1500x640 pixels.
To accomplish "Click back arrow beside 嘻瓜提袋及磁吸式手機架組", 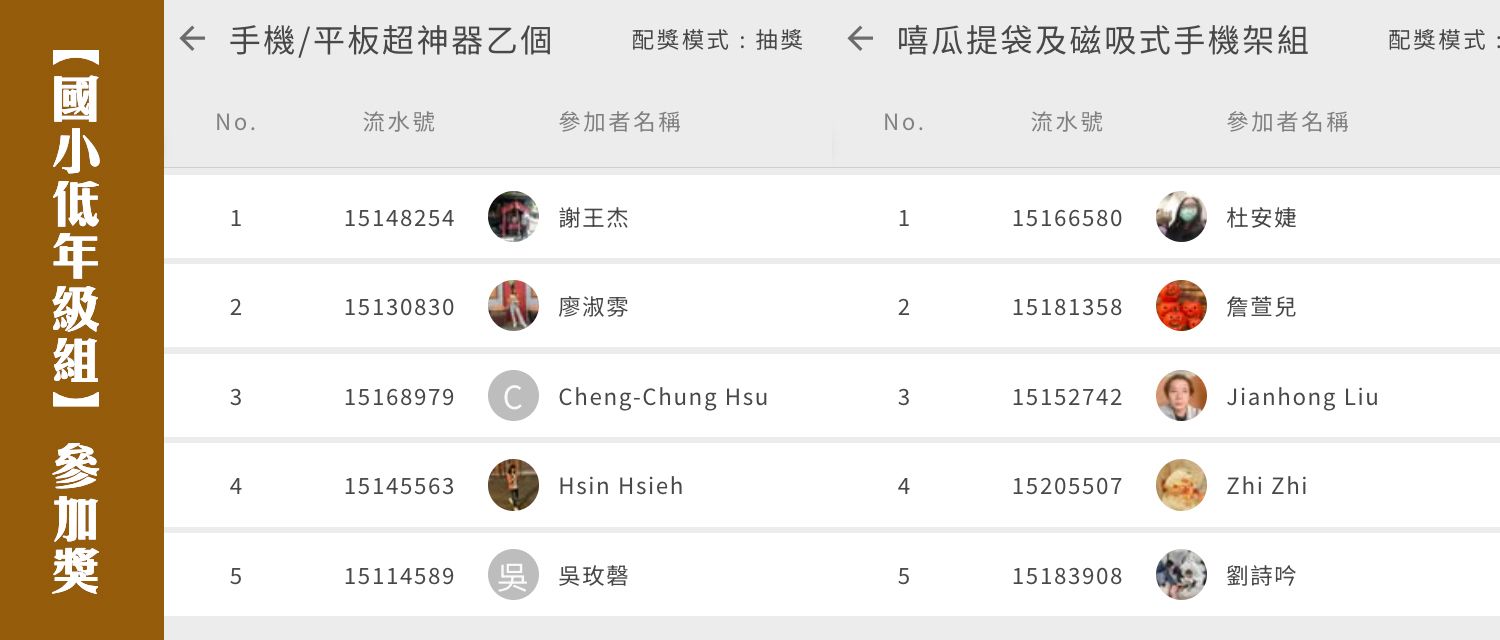I will [x=860, y=39].
